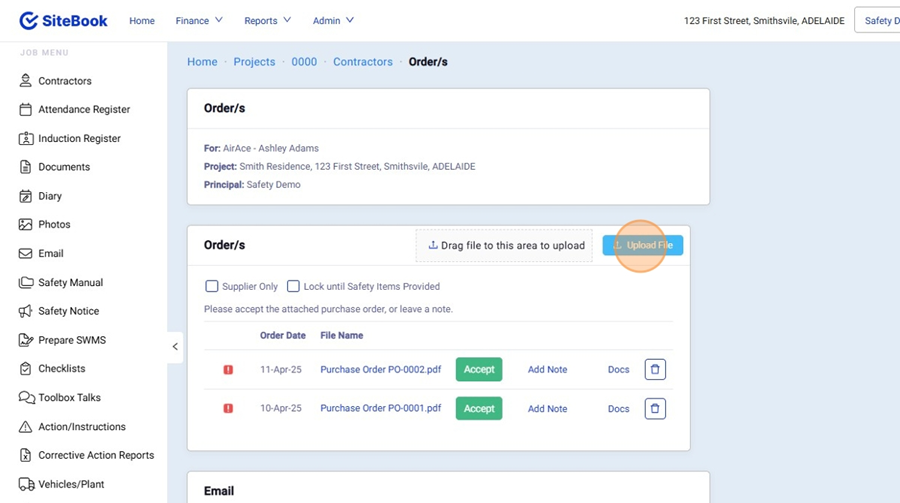
Task: Open the Reports dropdown menu
Action: click(267, 21)
